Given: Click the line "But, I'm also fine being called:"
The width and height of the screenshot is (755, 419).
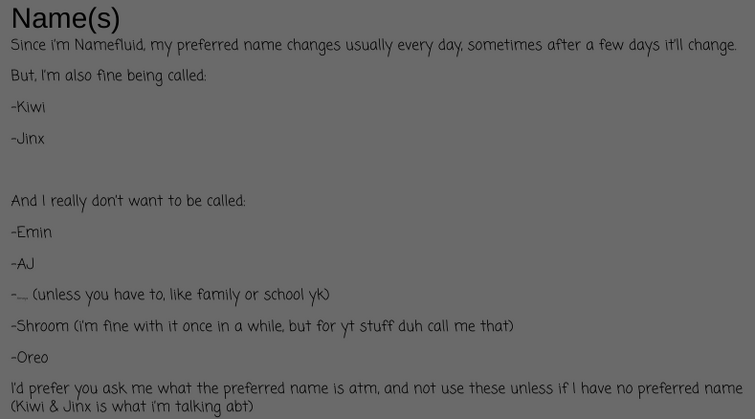Looking at the screenshot, I should pos(109,76).
